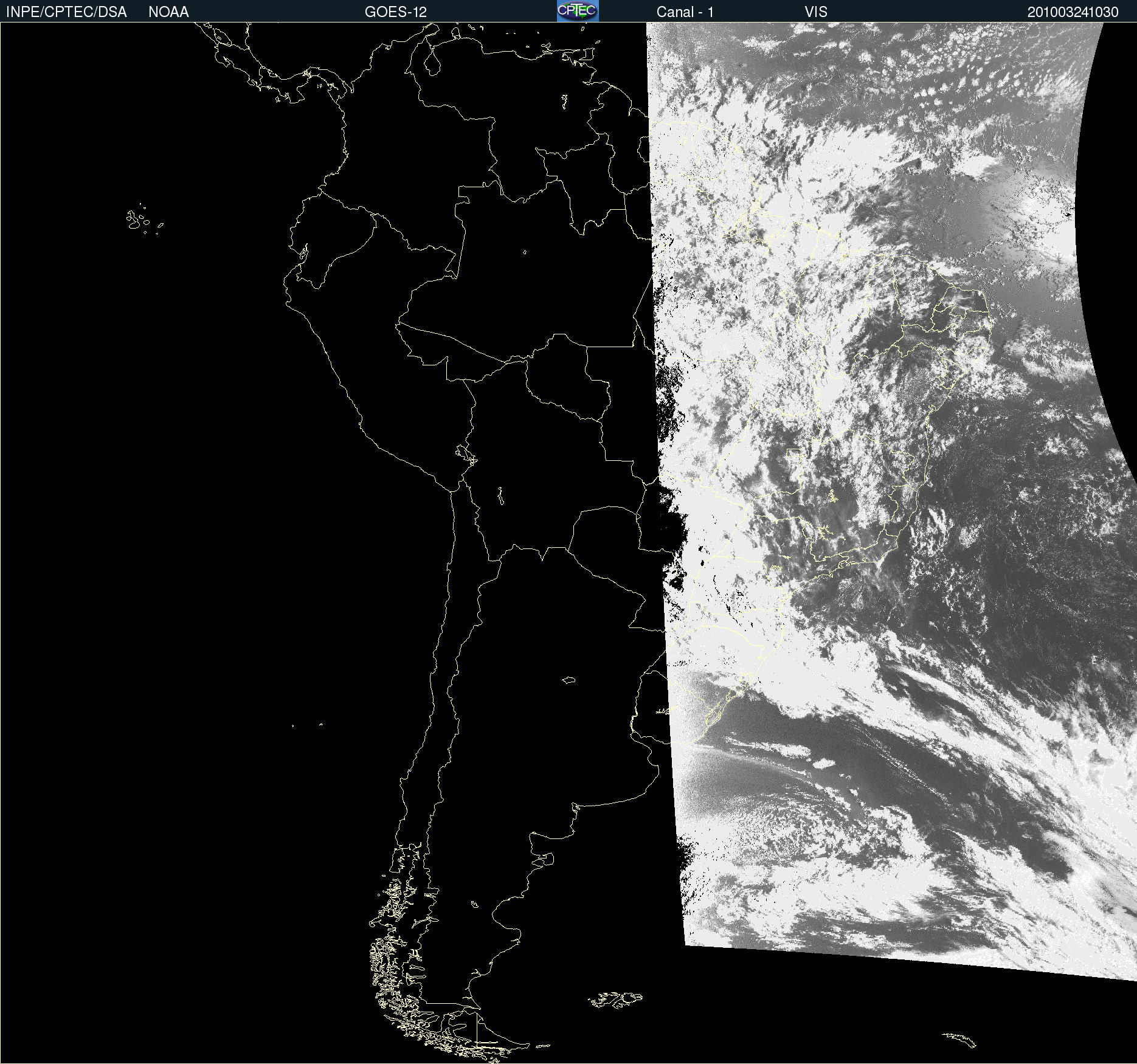Screen dimensions: 1137x1064
Task: Click the VIS band label
Action: pyautogui.click(x=816, y=12)
